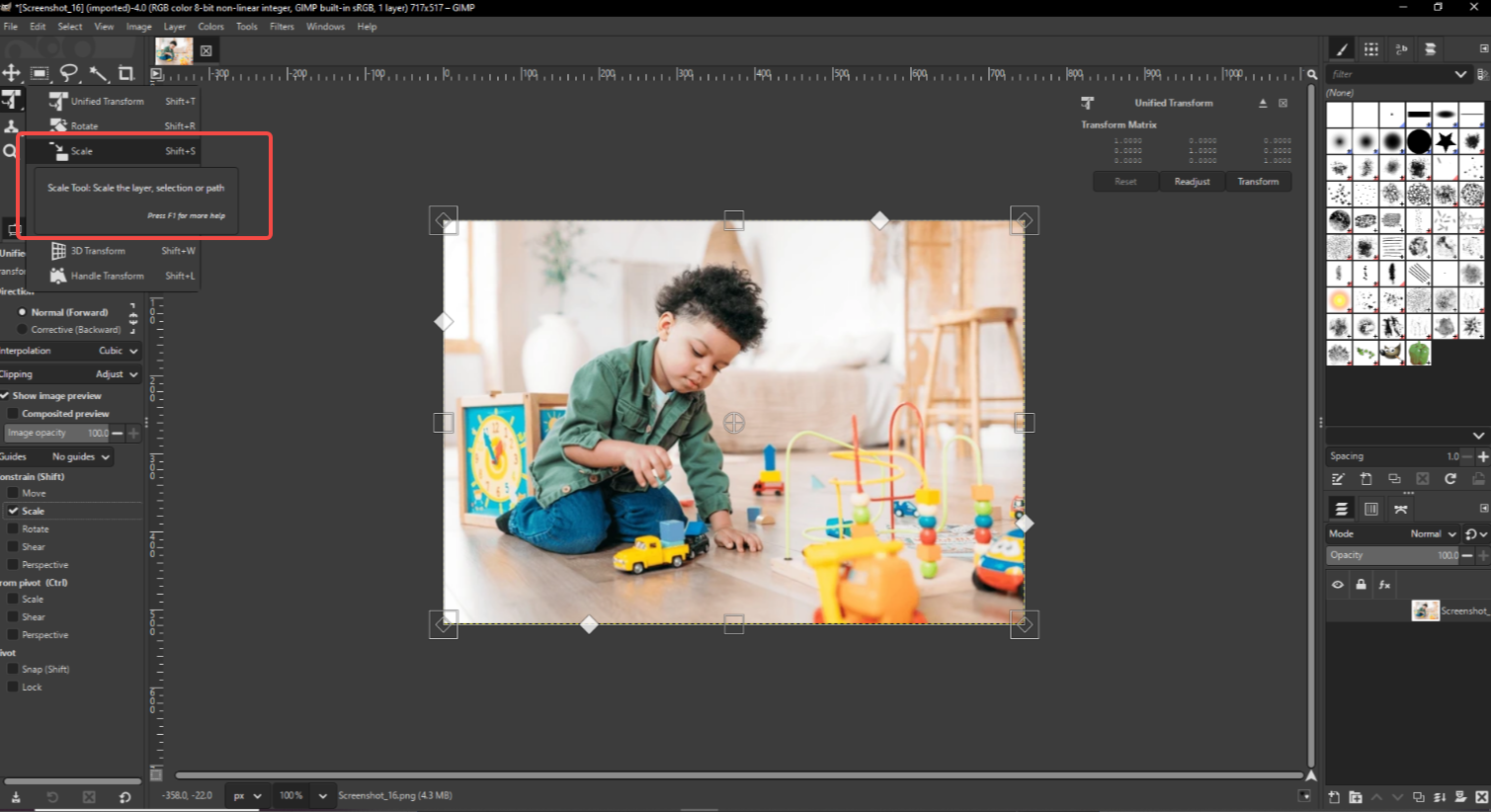Select the Free Select lasso tool
The width and height of the screenshot is (1491, 812).
pos(67,73)
